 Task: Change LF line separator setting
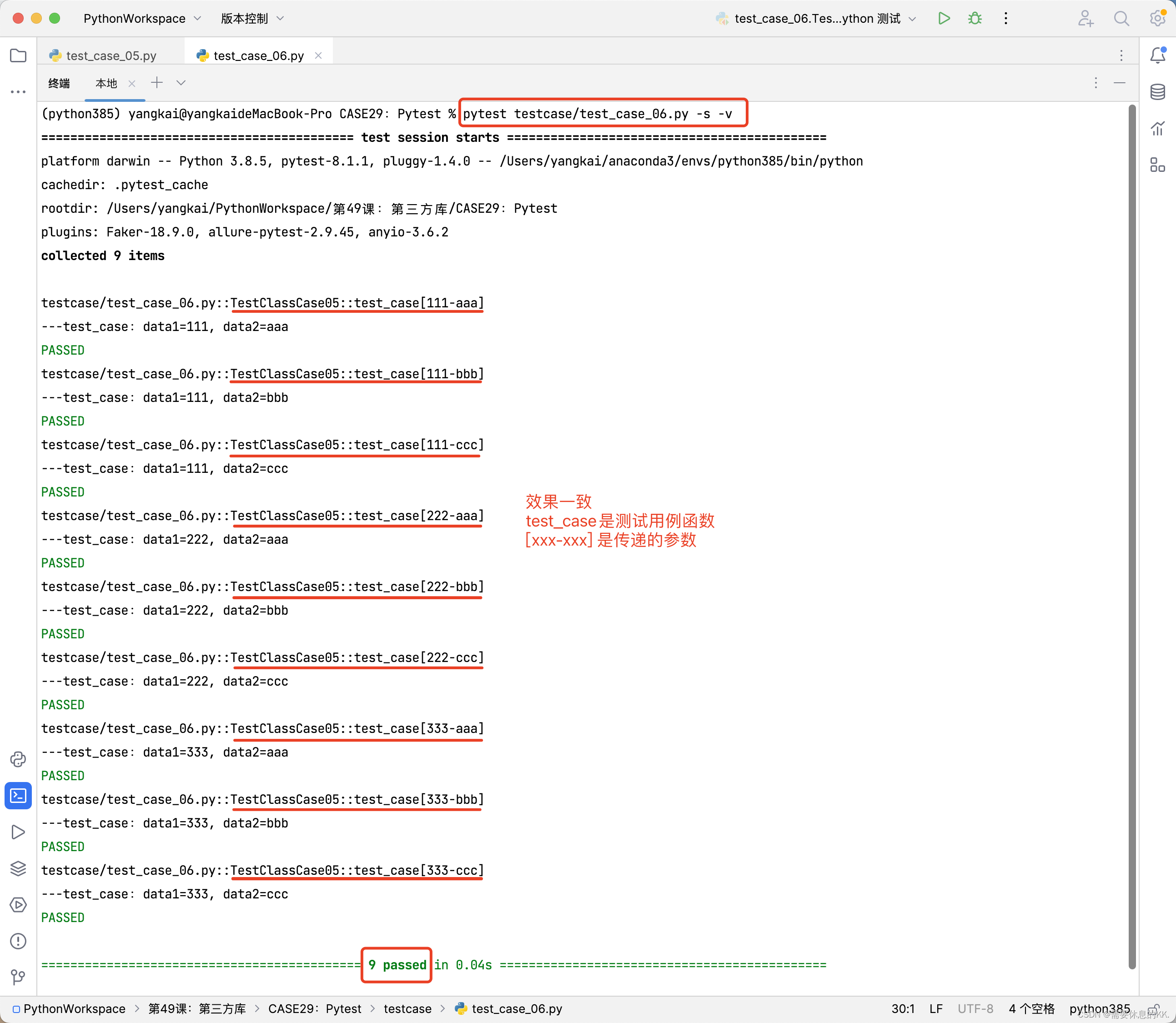coord(936,1009)
